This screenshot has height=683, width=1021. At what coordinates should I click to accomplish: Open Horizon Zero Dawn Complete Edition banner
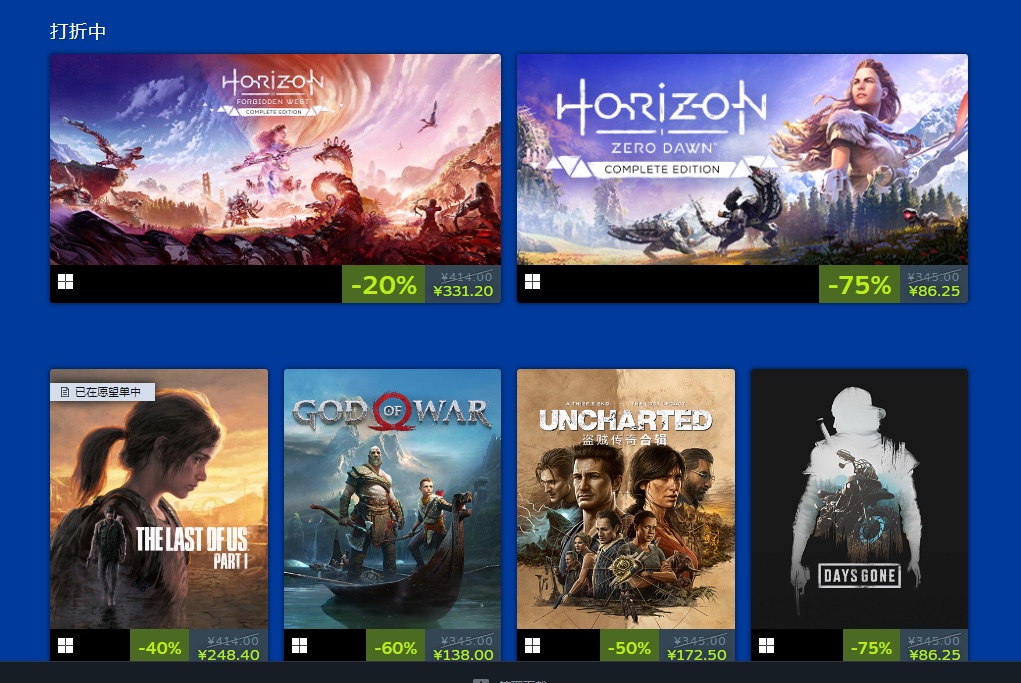742,160
